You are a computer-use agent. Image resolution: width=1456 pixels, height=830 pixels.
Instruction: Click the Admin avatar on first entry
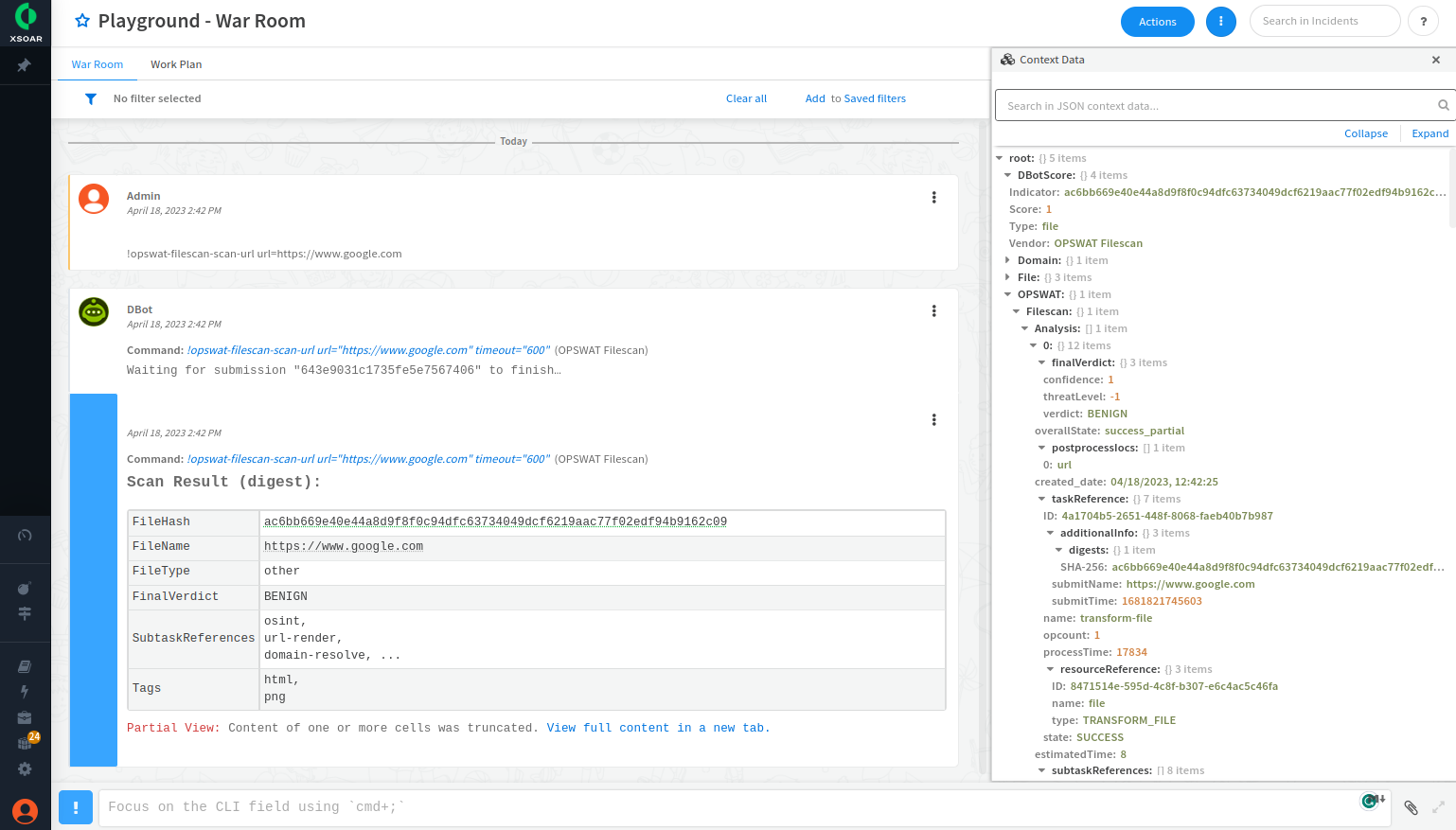94,199
